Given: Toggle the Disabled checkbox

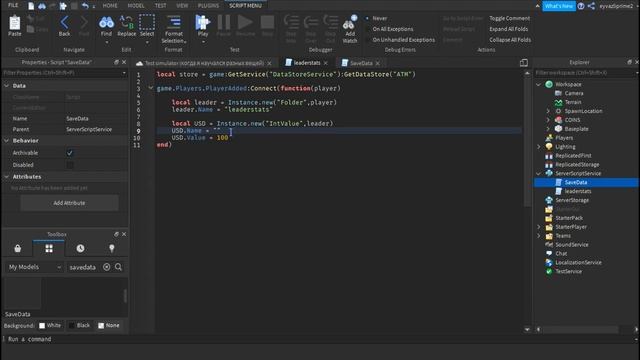Looking at the screenshot, I should [x=70, y=165].
